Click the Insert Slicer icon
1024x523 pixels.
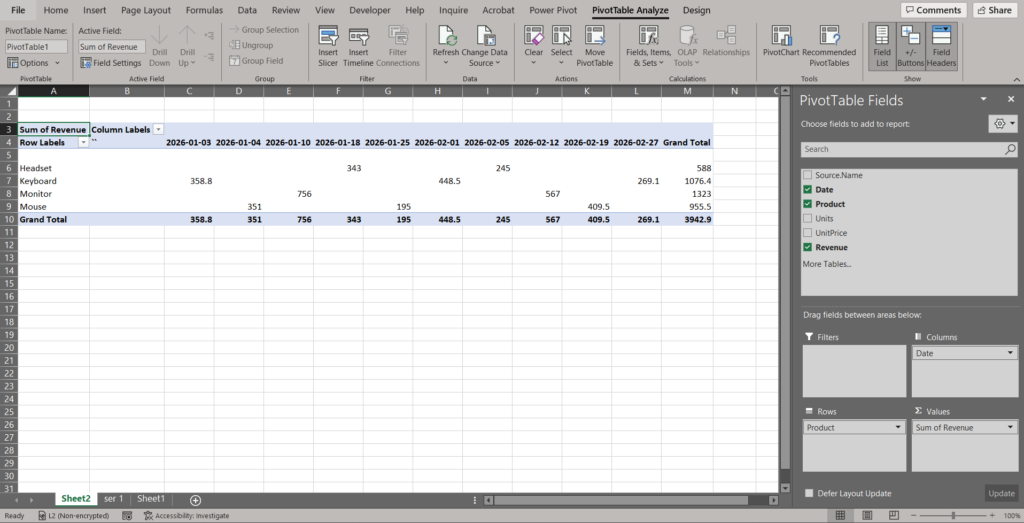click(x=328, y=40)
